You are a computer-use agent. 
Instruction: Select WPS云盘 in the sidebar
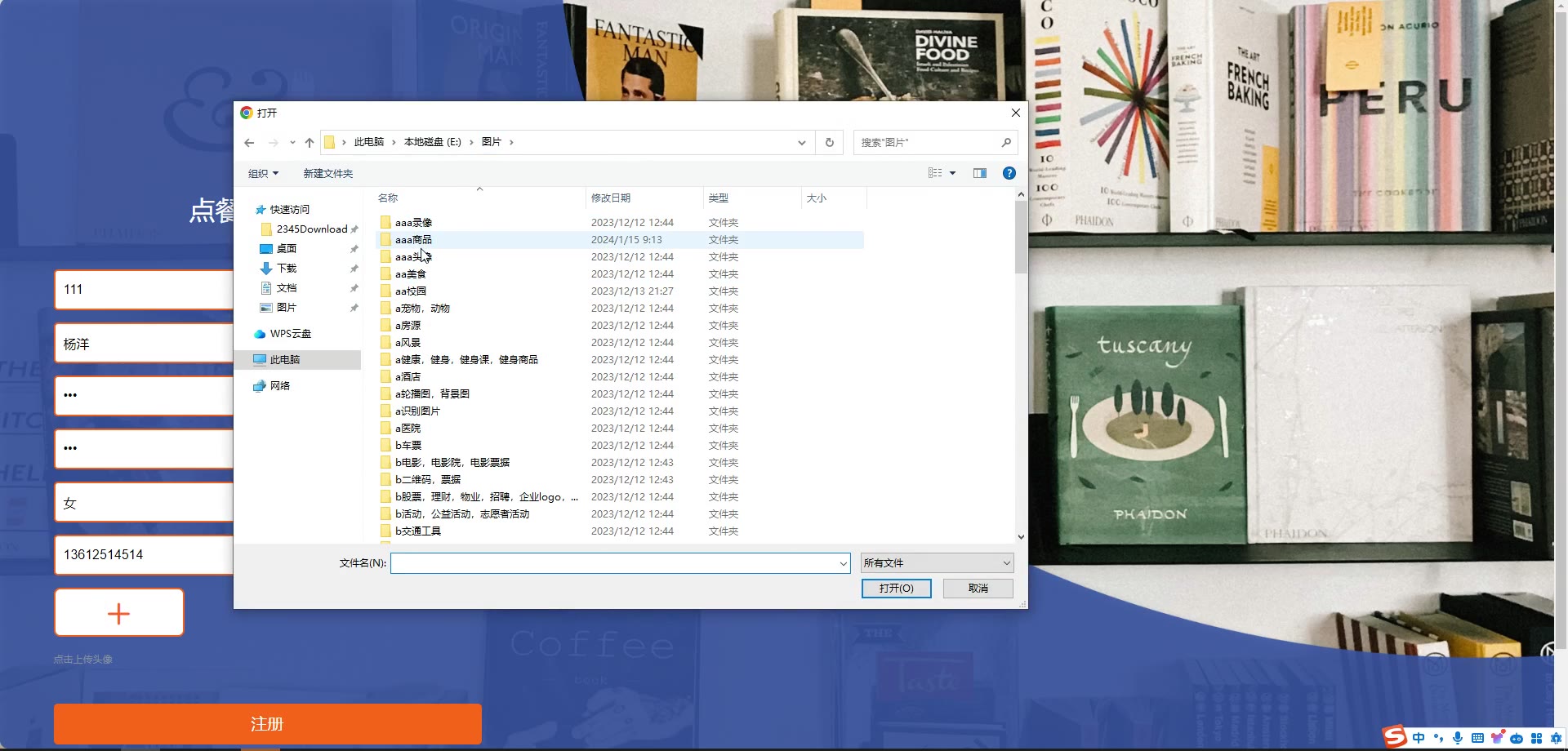click(x=290, y=334)
